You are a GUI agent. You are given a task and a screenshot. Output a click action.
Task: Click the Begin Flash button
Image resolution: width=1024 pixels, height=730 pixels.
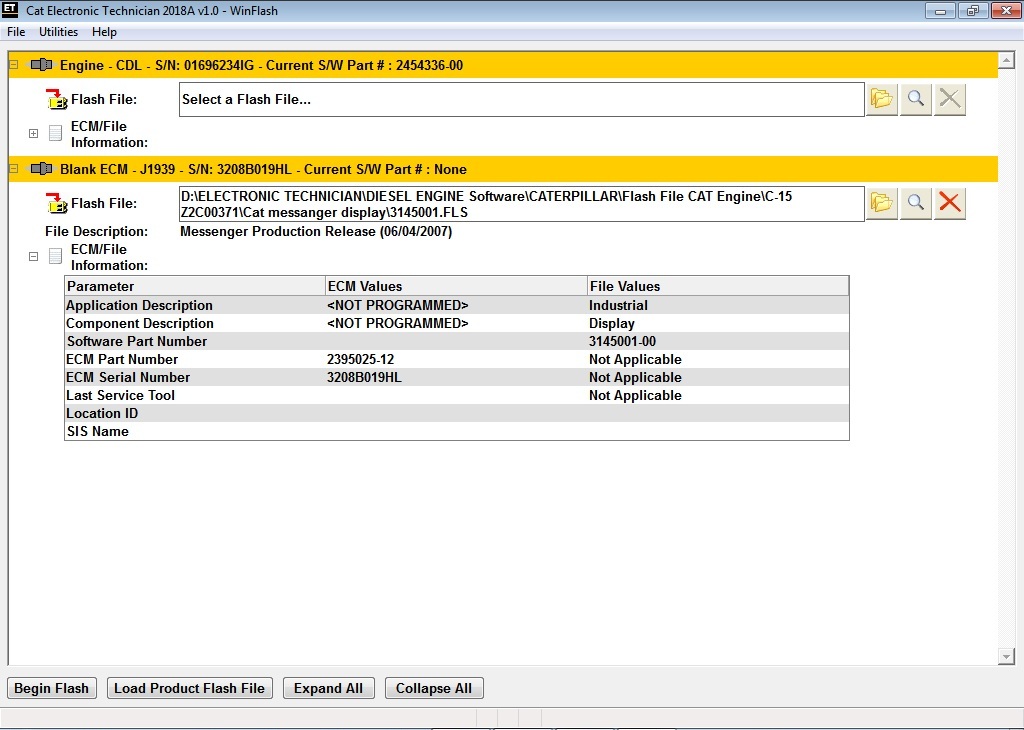coord(52,688)
